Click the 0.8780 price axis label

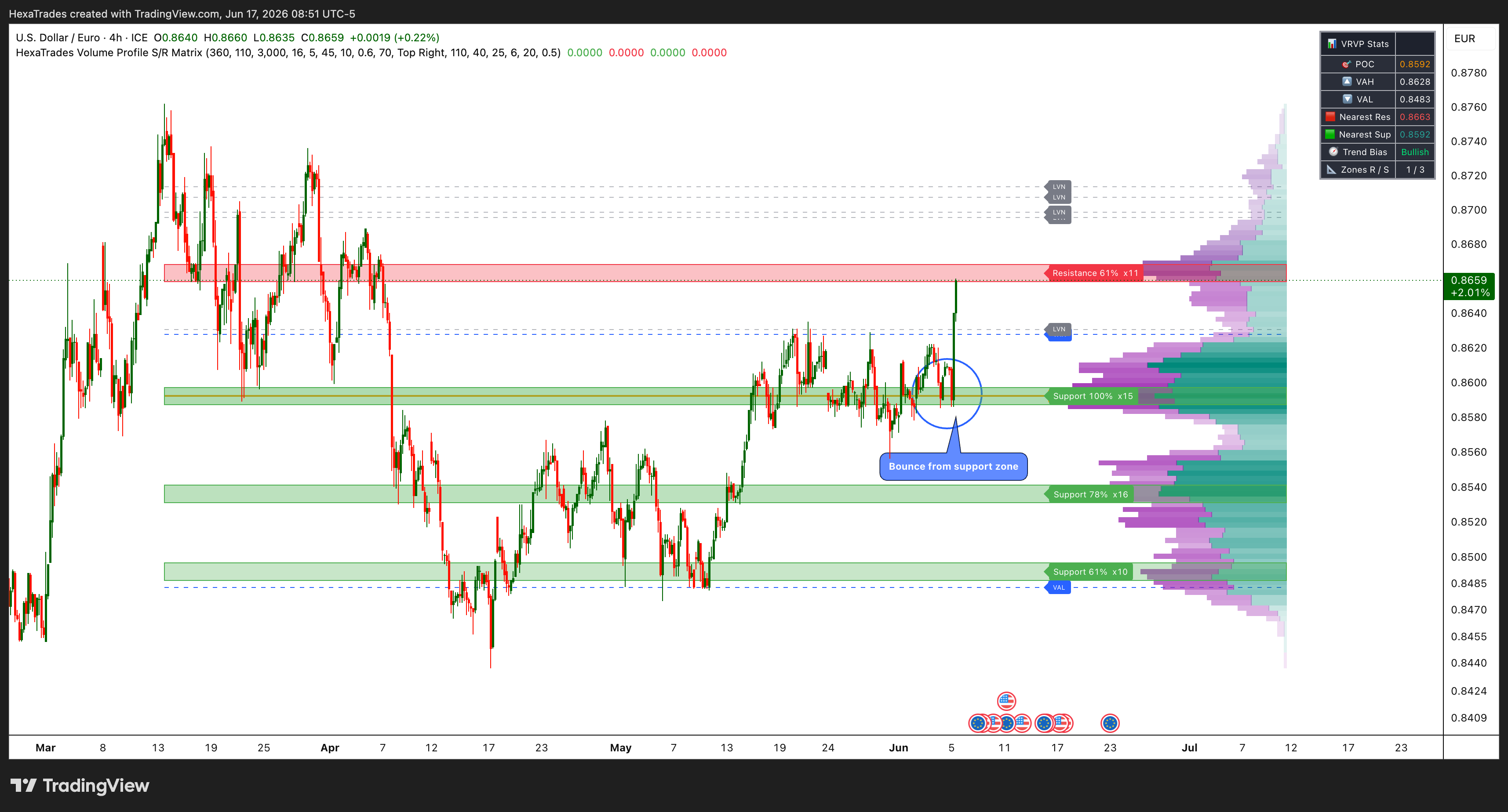point(1468,73)
